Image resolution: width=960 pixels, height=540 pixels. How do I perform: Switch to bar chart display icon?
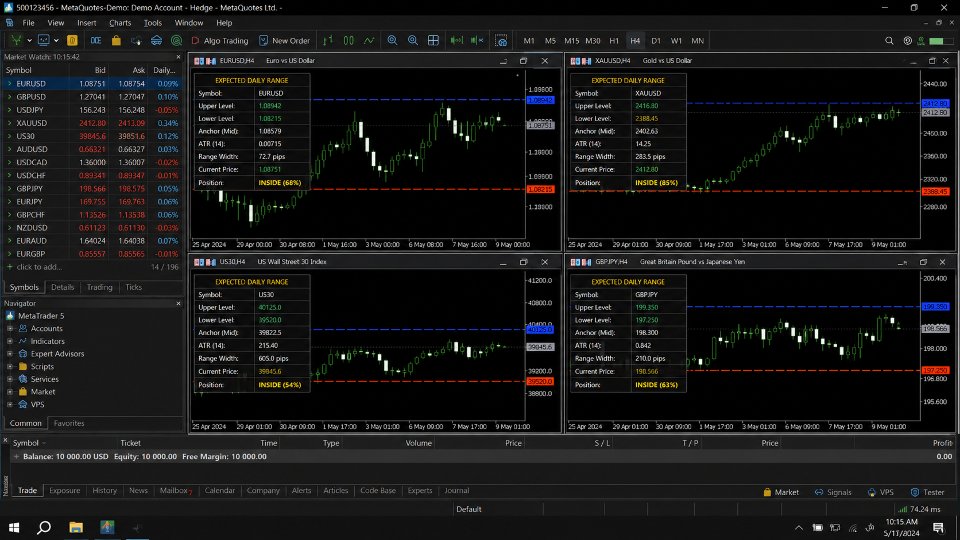point(328,40)
